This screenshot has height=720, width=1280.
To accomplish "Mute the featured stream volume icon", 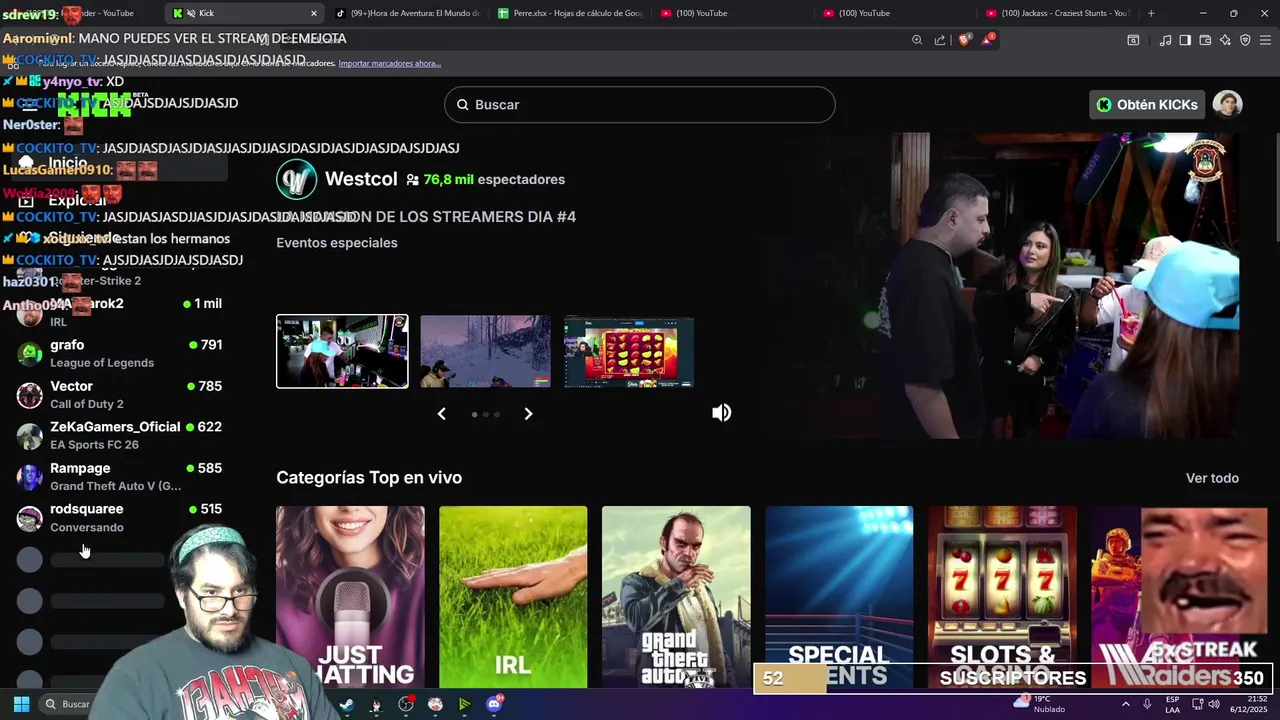I will (x=721, y=413).
